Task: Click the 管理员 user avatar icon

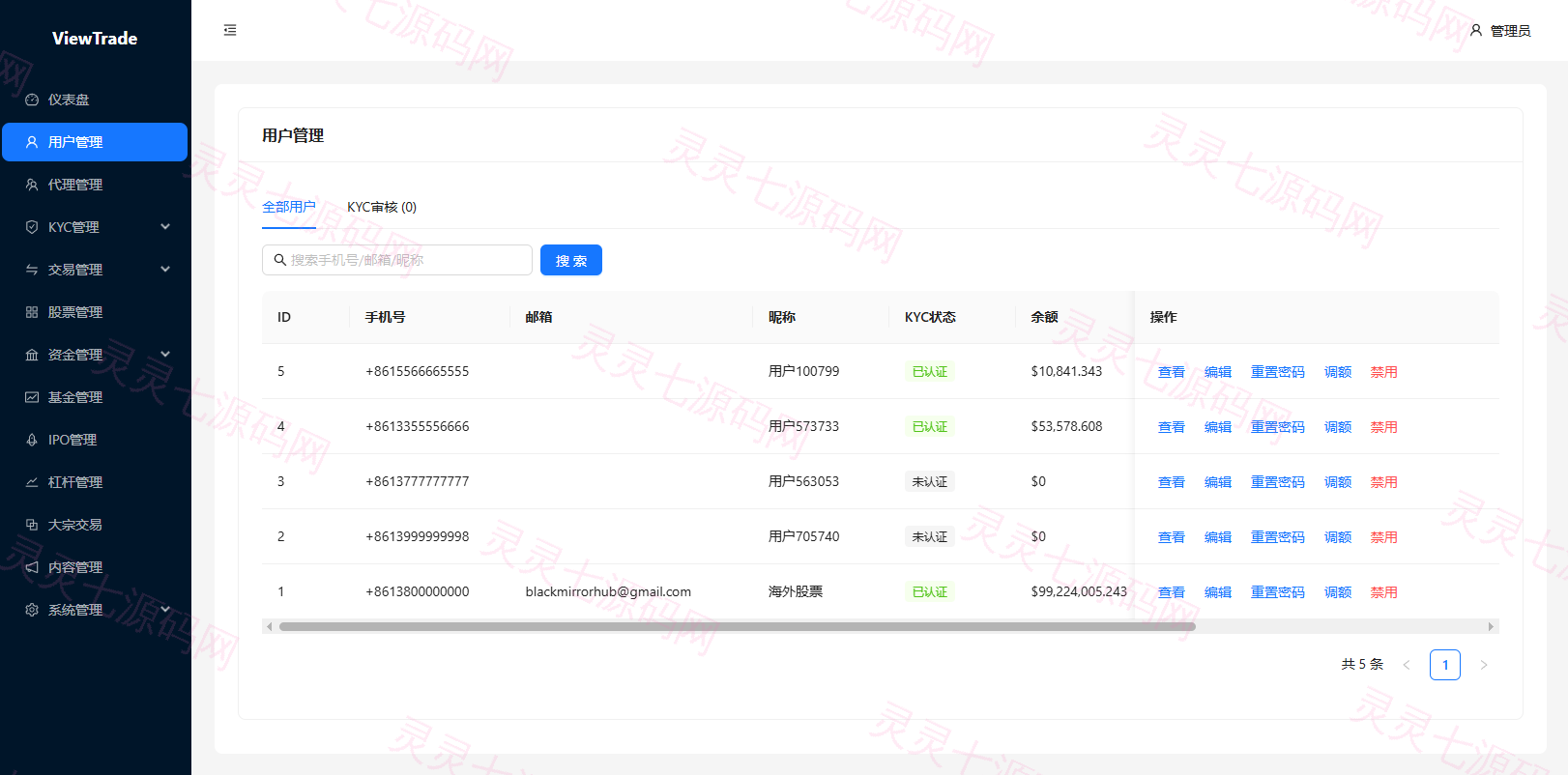Action: (x=1476, y=30)
